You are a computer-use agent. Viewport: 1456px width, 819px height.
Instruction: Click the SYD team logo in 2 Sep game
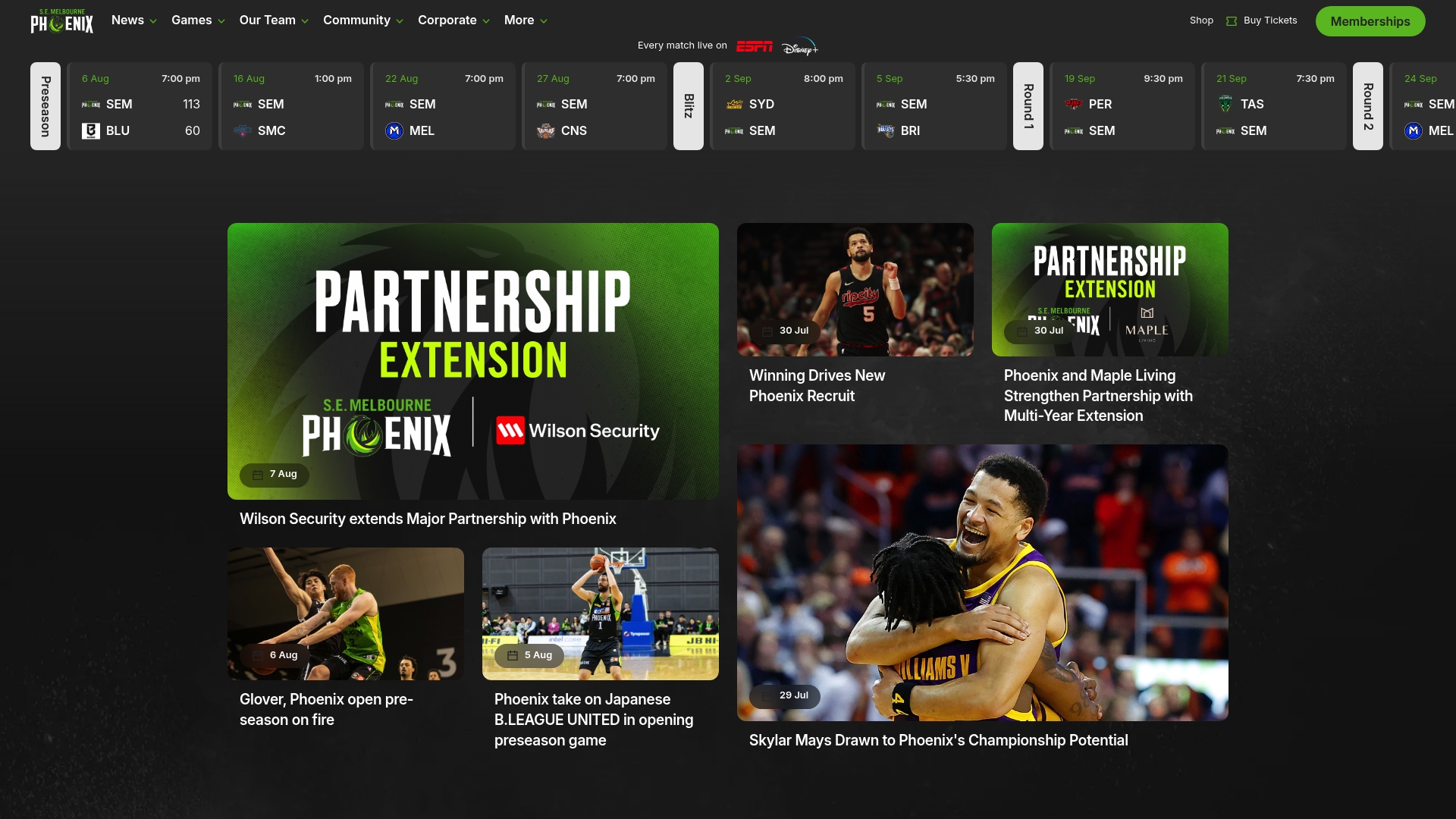pos(734,105)
